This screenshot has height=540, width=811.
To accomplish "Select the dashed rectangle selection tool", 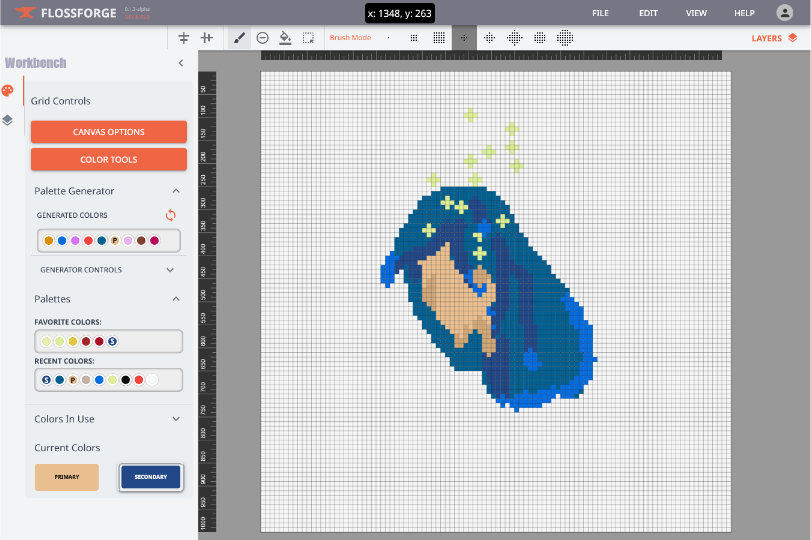I will pyautogui.click(x=308, y=38).
